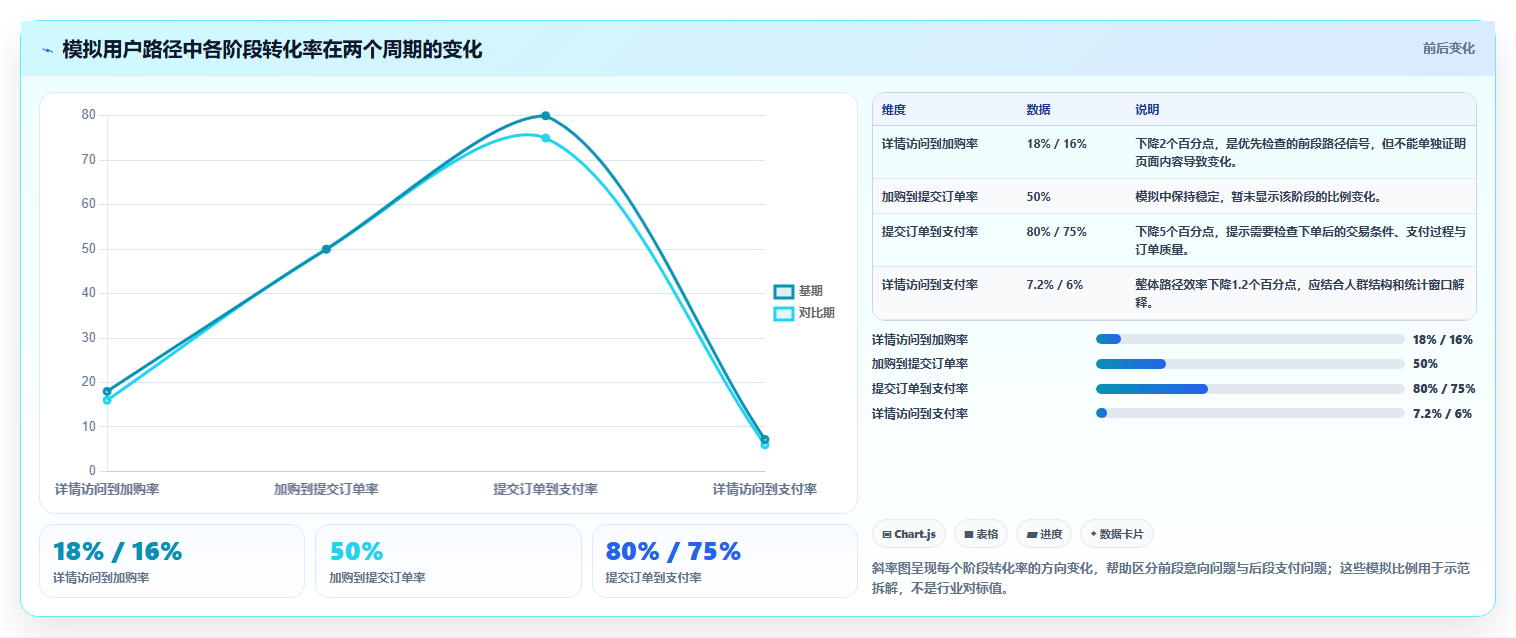The width and height of the screenshot is (1516, 638).
Task: Select the 前后变化 label in the header
Action: pos(1448,48)
